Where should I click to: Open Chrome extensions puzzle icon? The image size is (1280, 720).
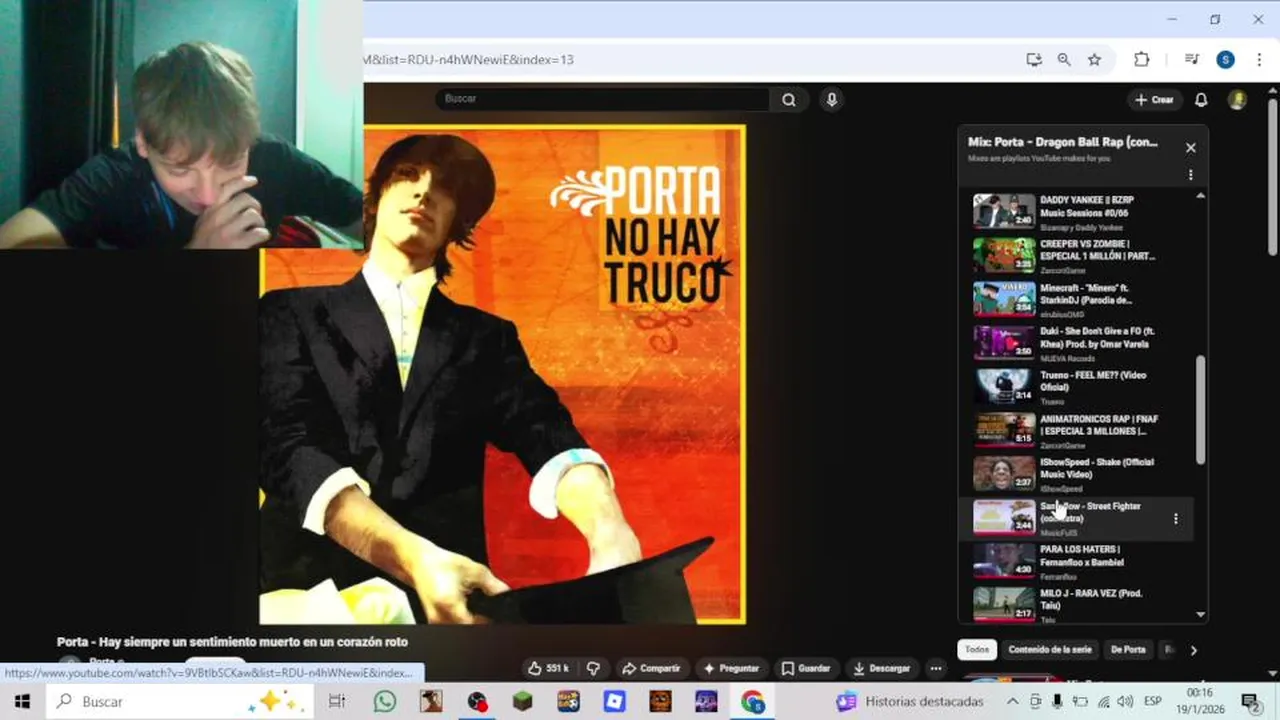1142,60
